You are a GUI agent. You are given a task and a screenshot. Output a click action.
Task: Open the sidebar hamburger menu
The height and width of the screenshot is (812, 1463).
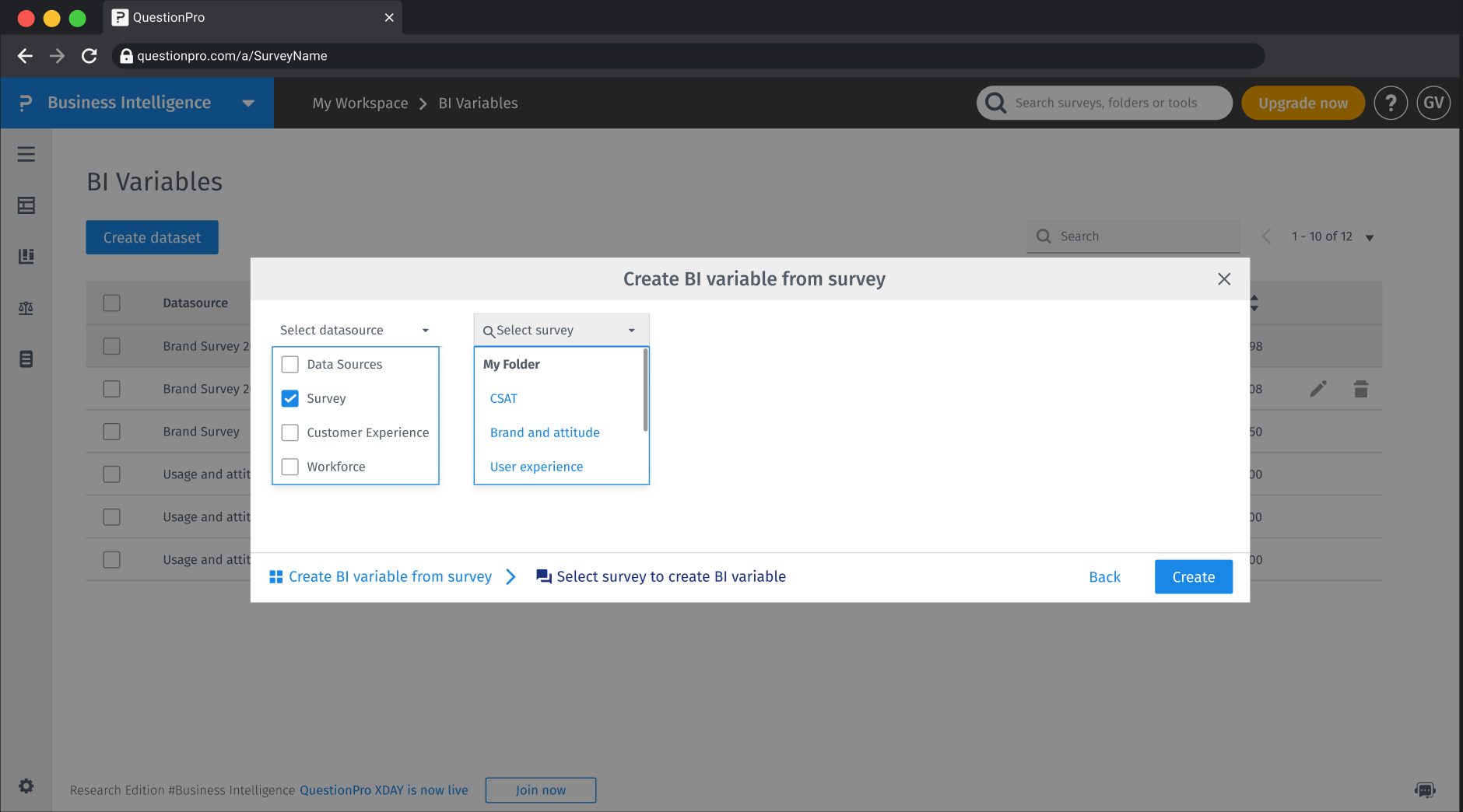click(x=26, y=154)
